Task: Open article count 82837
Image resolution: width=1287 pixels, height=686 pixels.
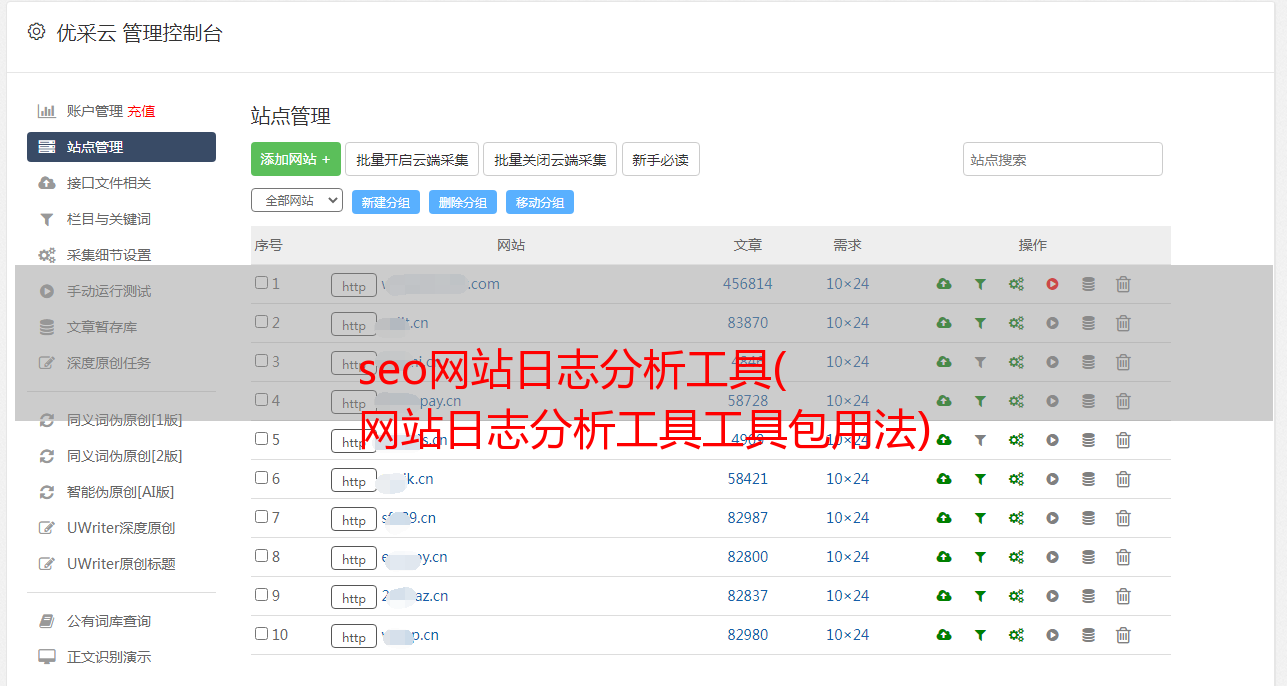Action: pos(748,596)
